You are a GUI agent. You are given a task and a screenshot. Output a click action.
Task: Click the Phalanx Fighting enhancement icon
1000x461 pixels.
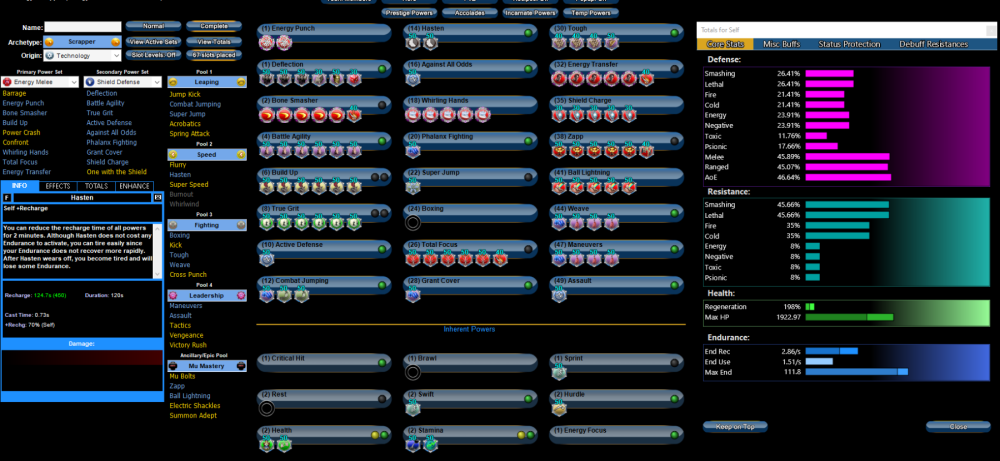413,151
